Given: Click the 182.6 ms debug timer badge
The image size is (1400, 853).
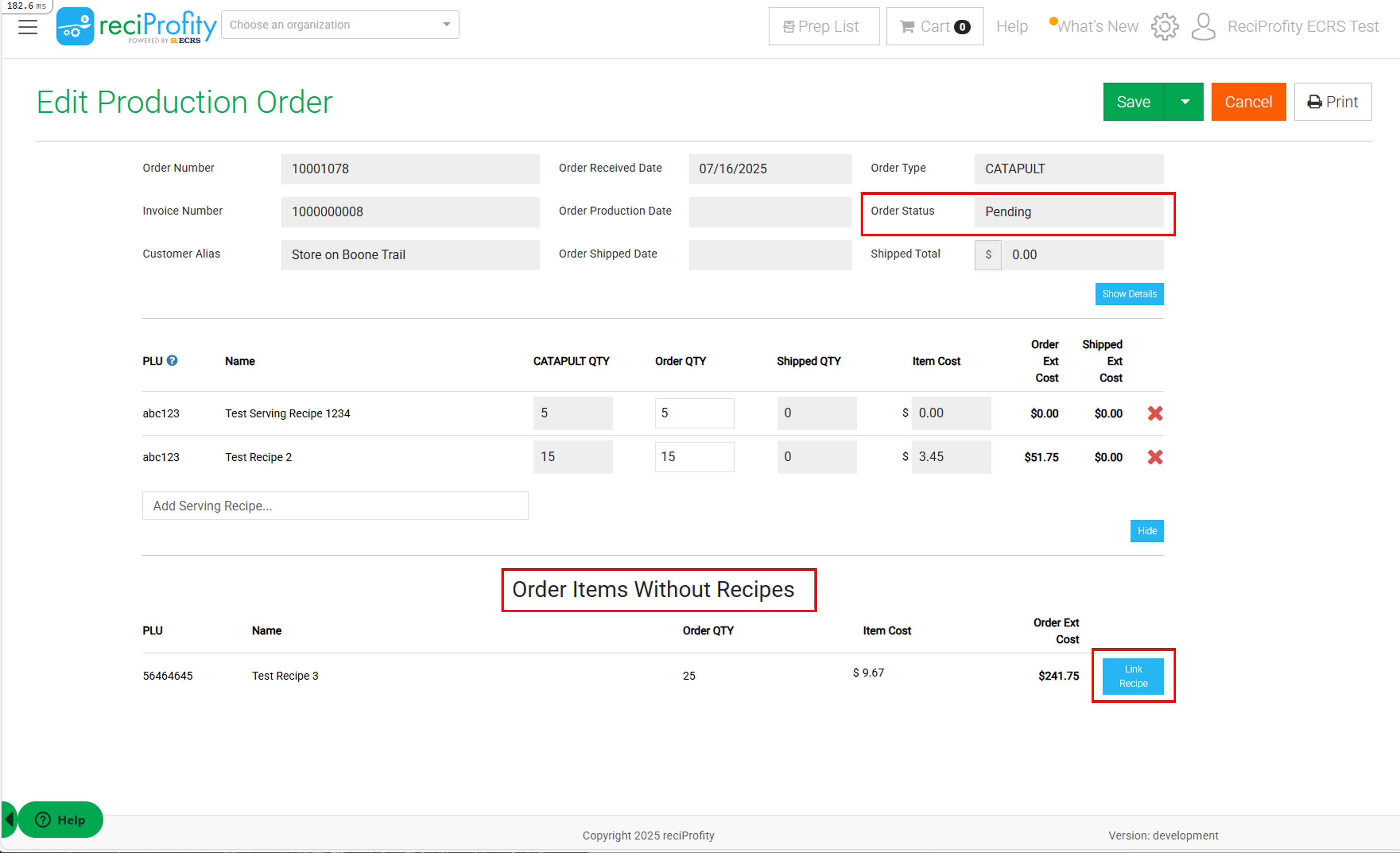Looking at the screenshot, I should [x=27, y=6].
